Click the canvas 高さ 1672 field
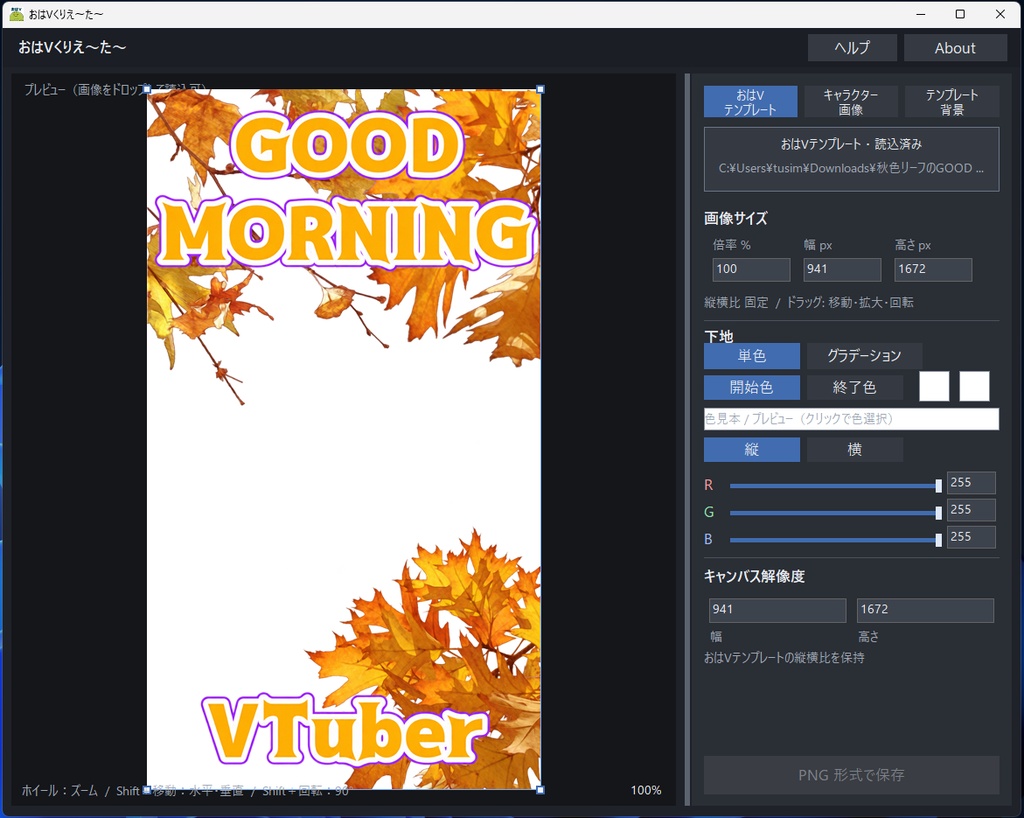1024x818 pixels. tap(925, 610)
